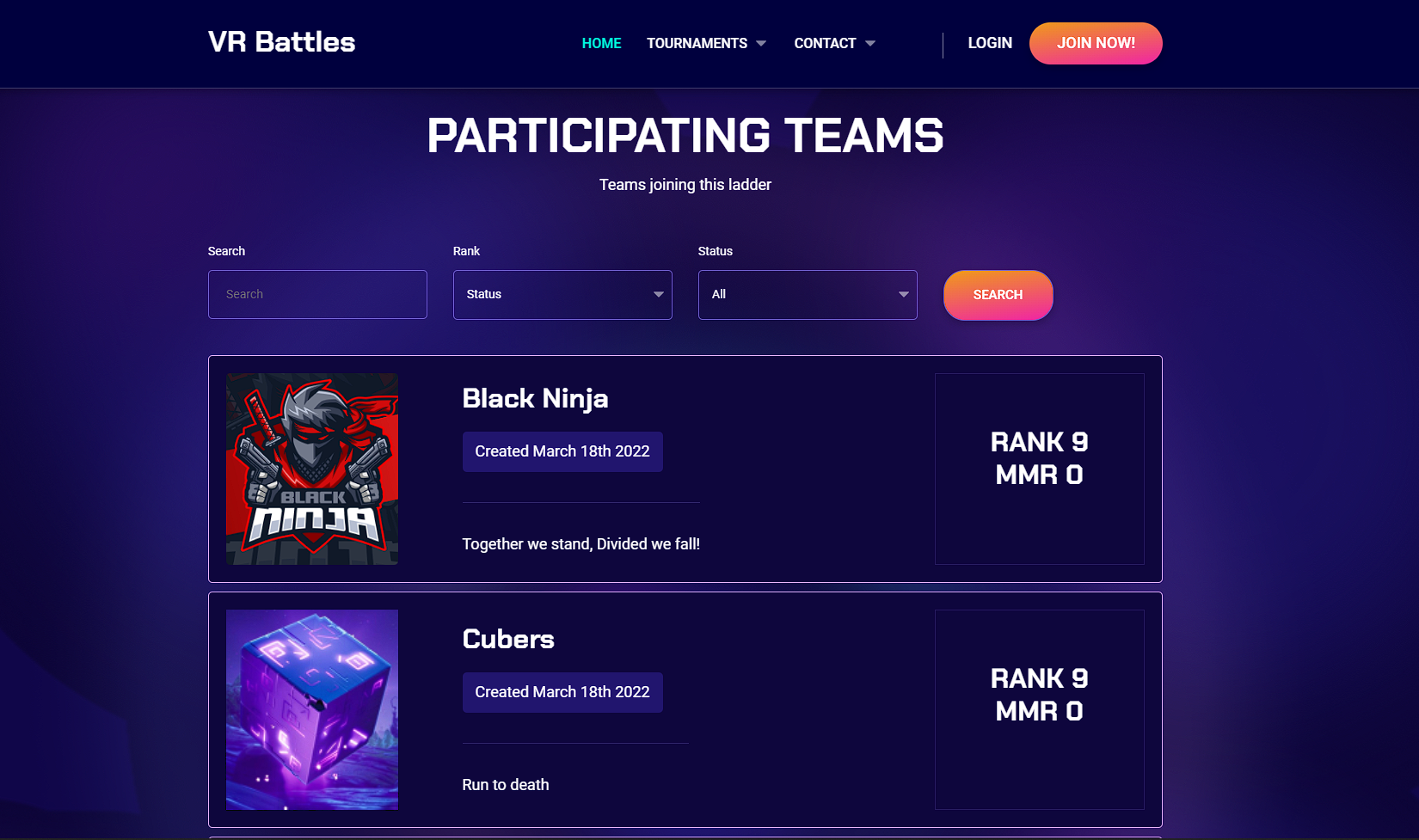Open the Rank dropdown showing Status
This screenshot has height=840, width=1419.
pyautogui.click(x=562, y=294)
